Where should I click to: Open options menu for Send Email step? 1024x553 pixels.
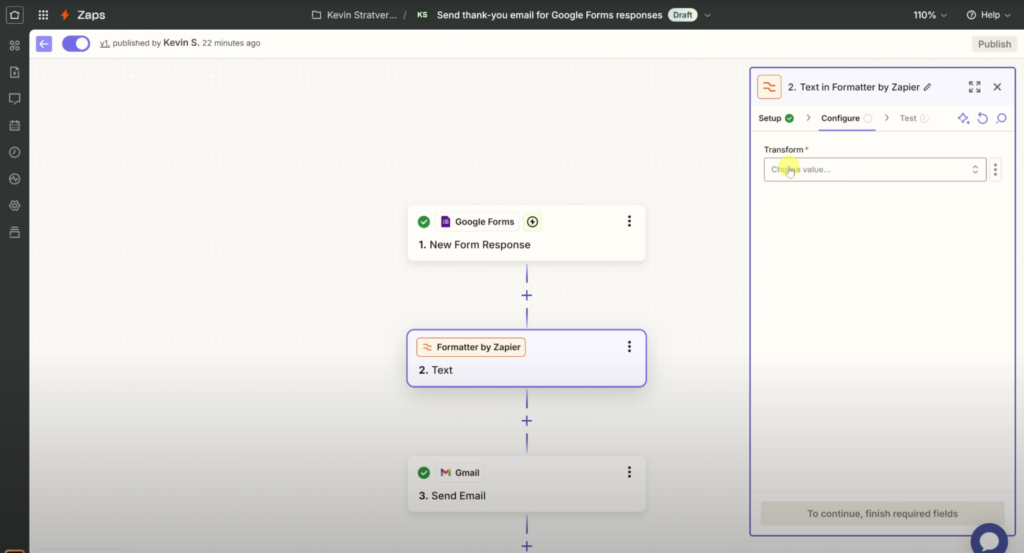630,472
